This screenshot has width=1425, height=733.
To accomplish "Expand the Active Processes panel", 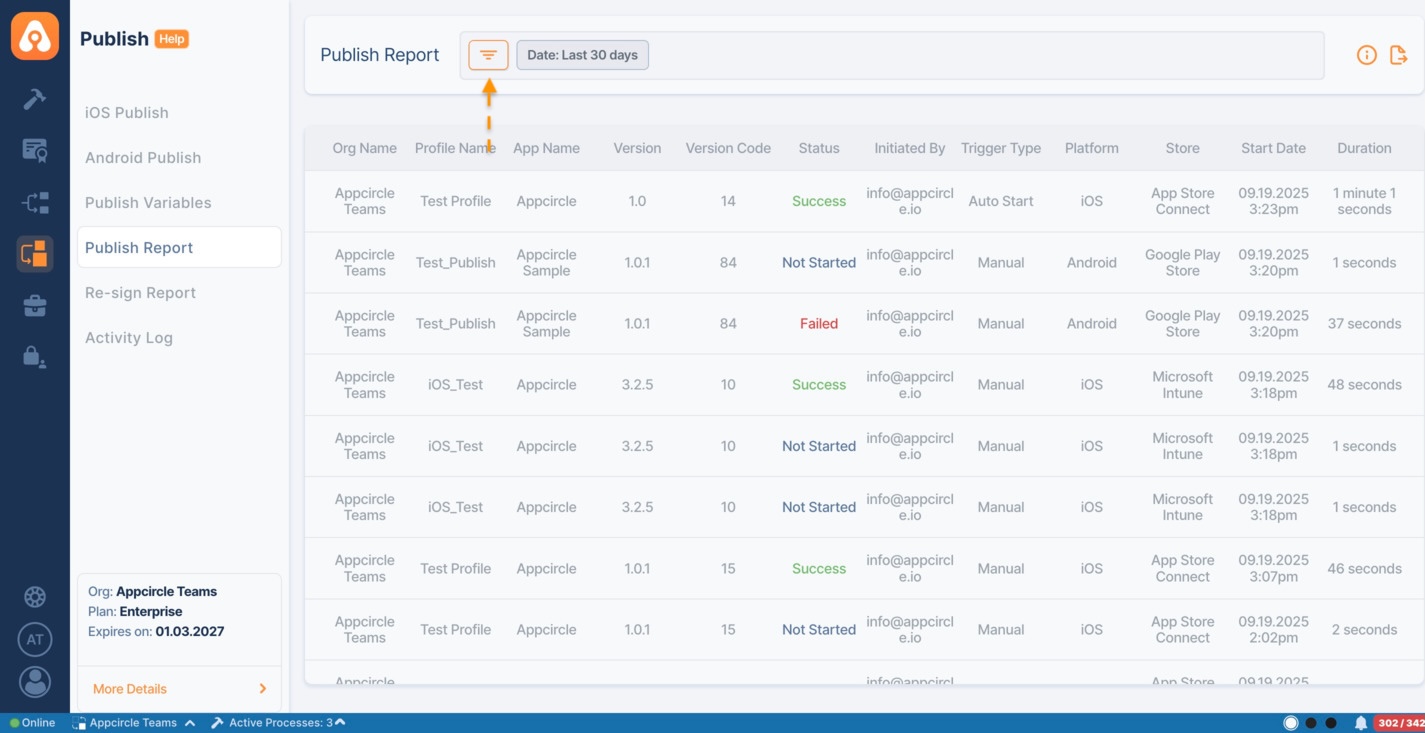I will pyautogui.click(x=280, y=723).
